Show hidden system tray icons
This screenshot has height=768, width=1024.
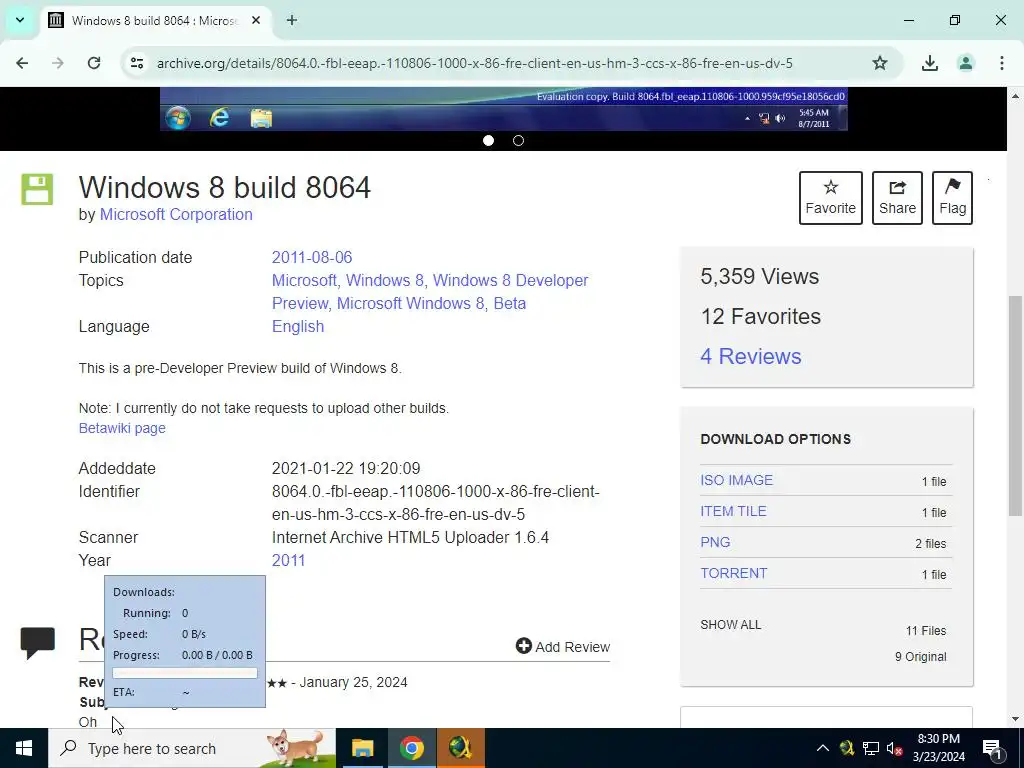pyautogui.click(x=823, y=748)
